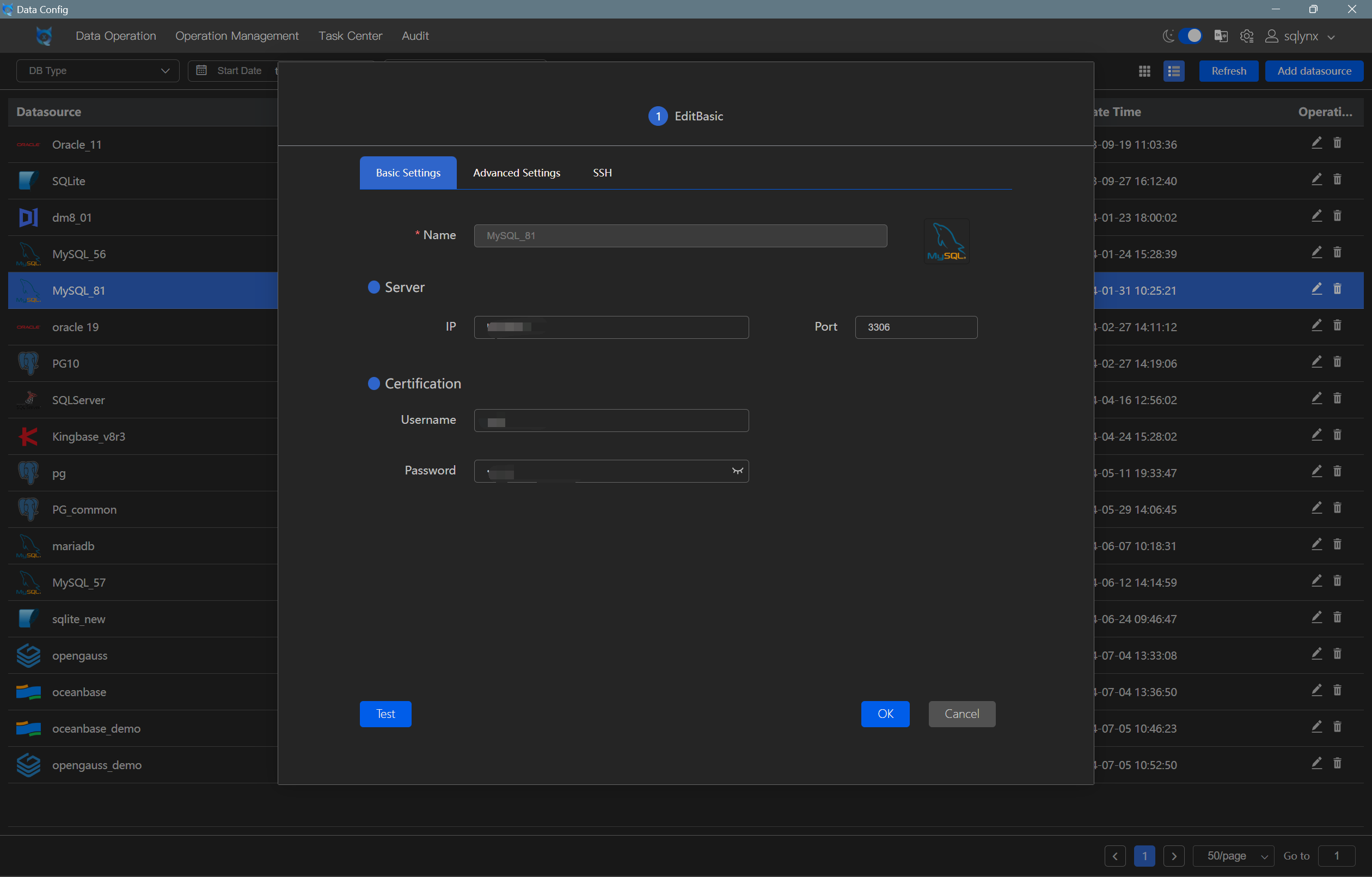
Task: Select the Oracle_11 datasource icon in sidebar
Action: (28, 144)
